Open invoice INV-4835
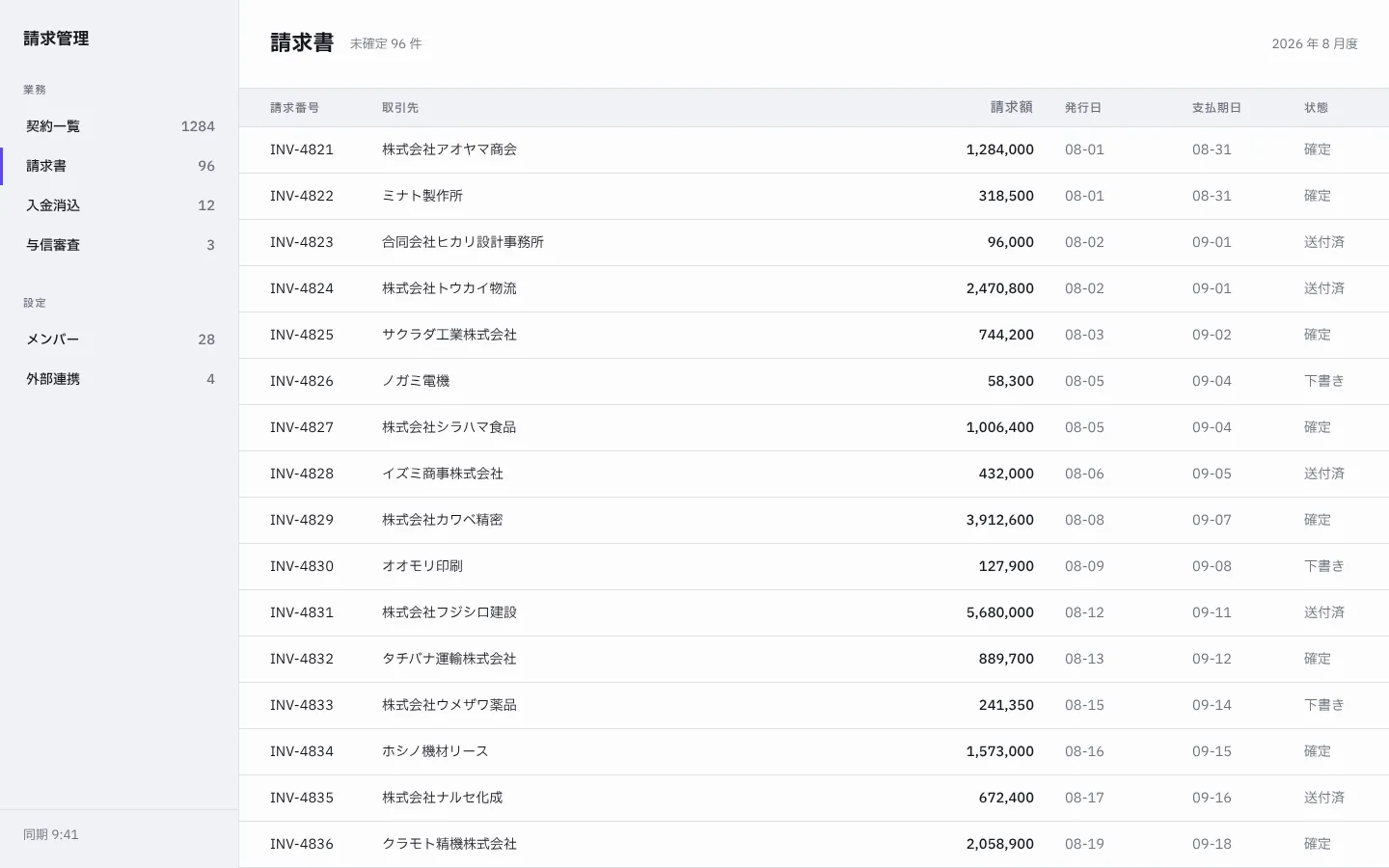This screenshot has width=1389, height=868. coord(302,798)
